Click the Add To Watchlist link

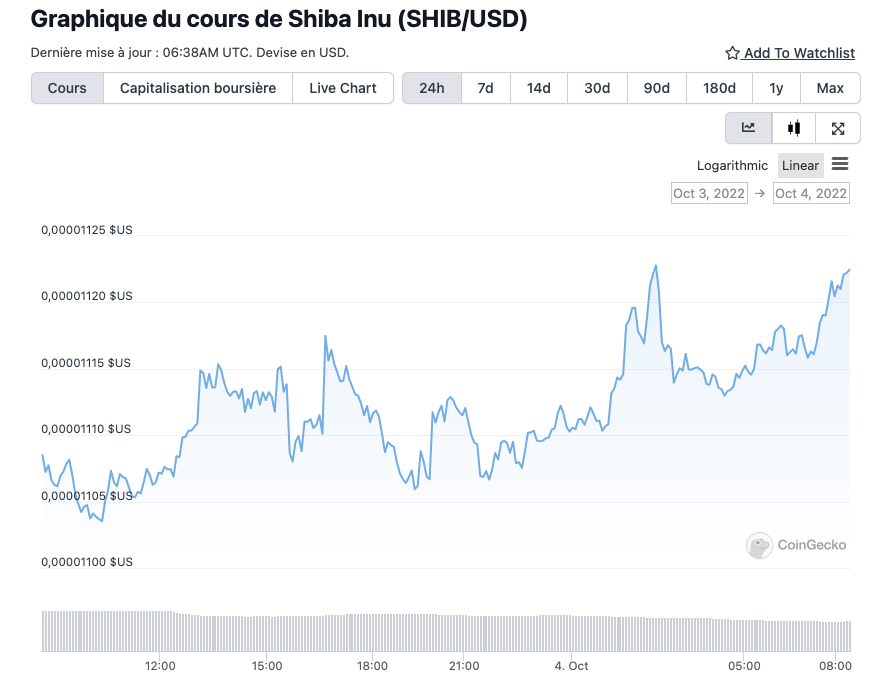[x=799, y=53]
